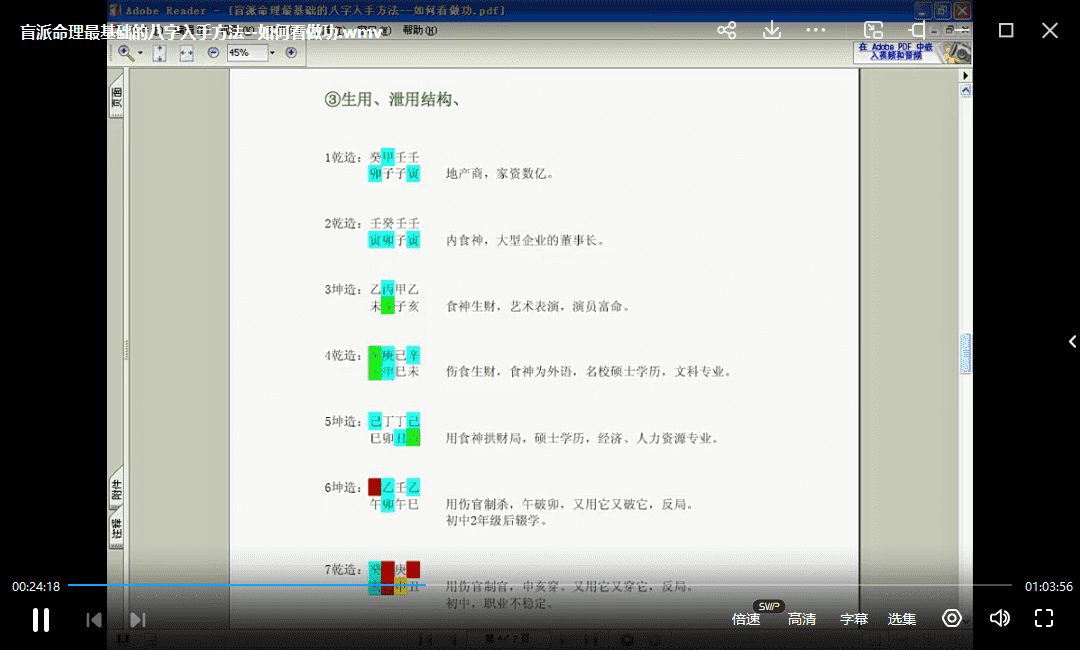Open the 帮助 menu in Adobe Reader
This screenshot has height=650, width=1080.
[419, 30]
